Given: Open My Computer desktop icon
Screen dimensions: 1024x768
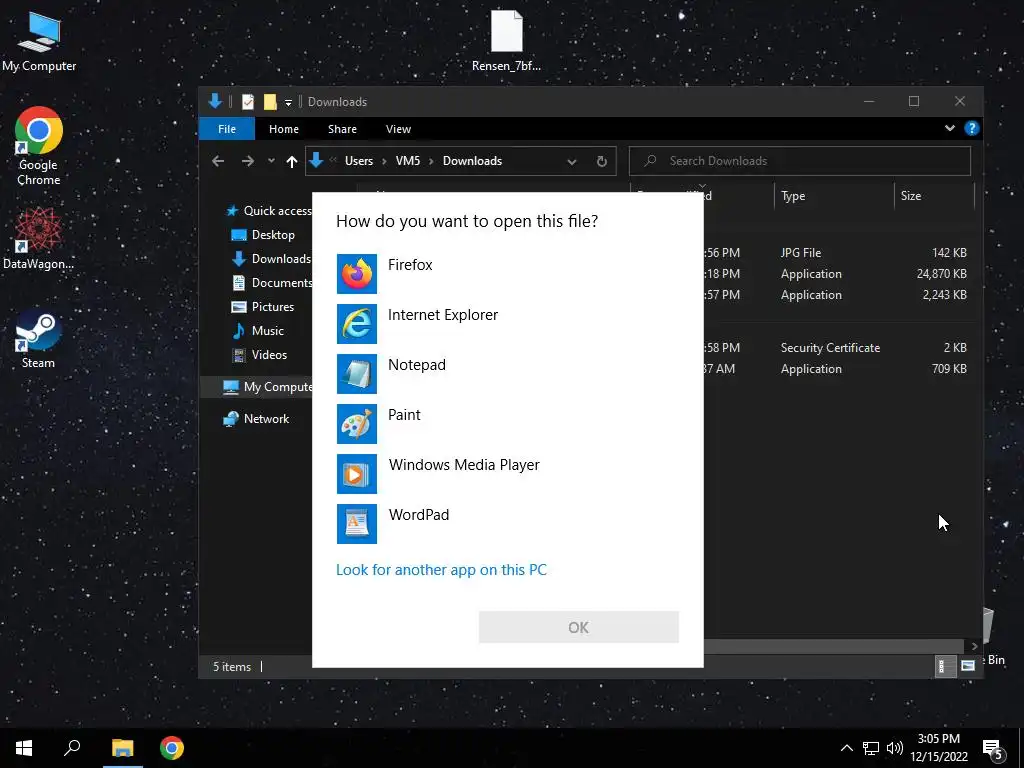Looking at the screenshot, I should [39, 40].
